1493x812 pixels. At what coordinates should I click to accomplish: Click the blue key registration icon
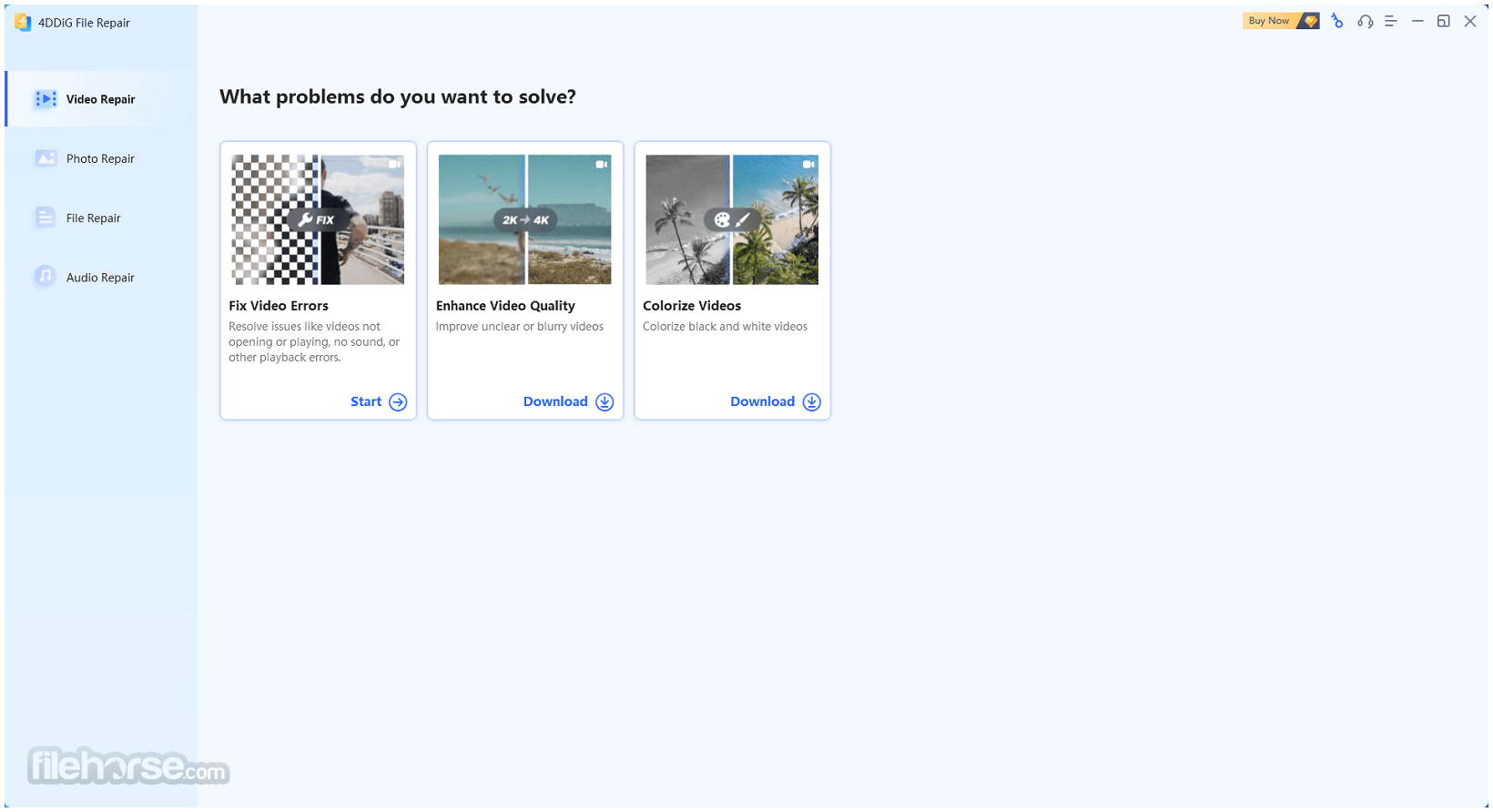point(1336,21)
